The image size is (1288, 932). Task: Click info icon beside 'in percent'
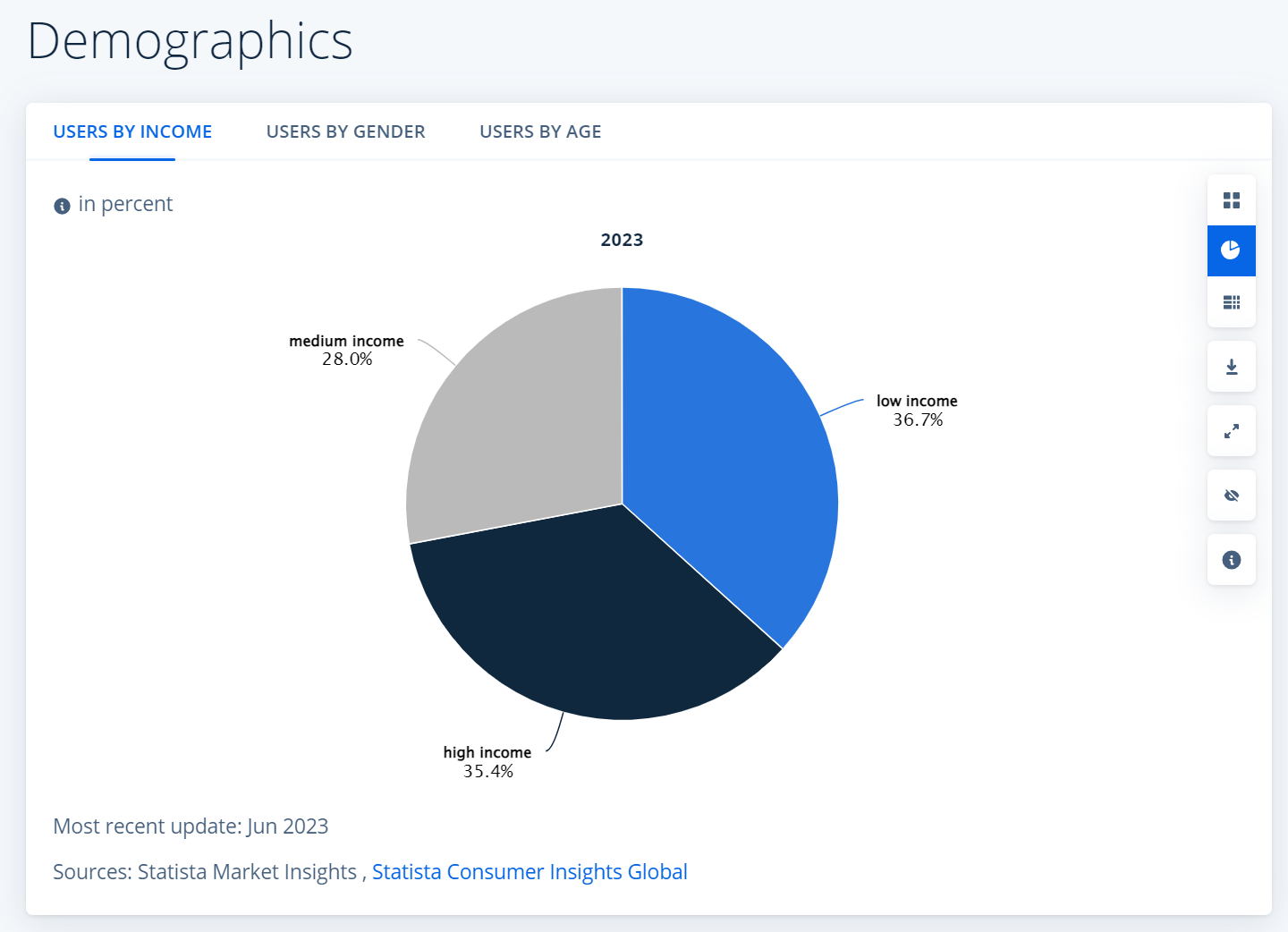[x=62, y=206]
